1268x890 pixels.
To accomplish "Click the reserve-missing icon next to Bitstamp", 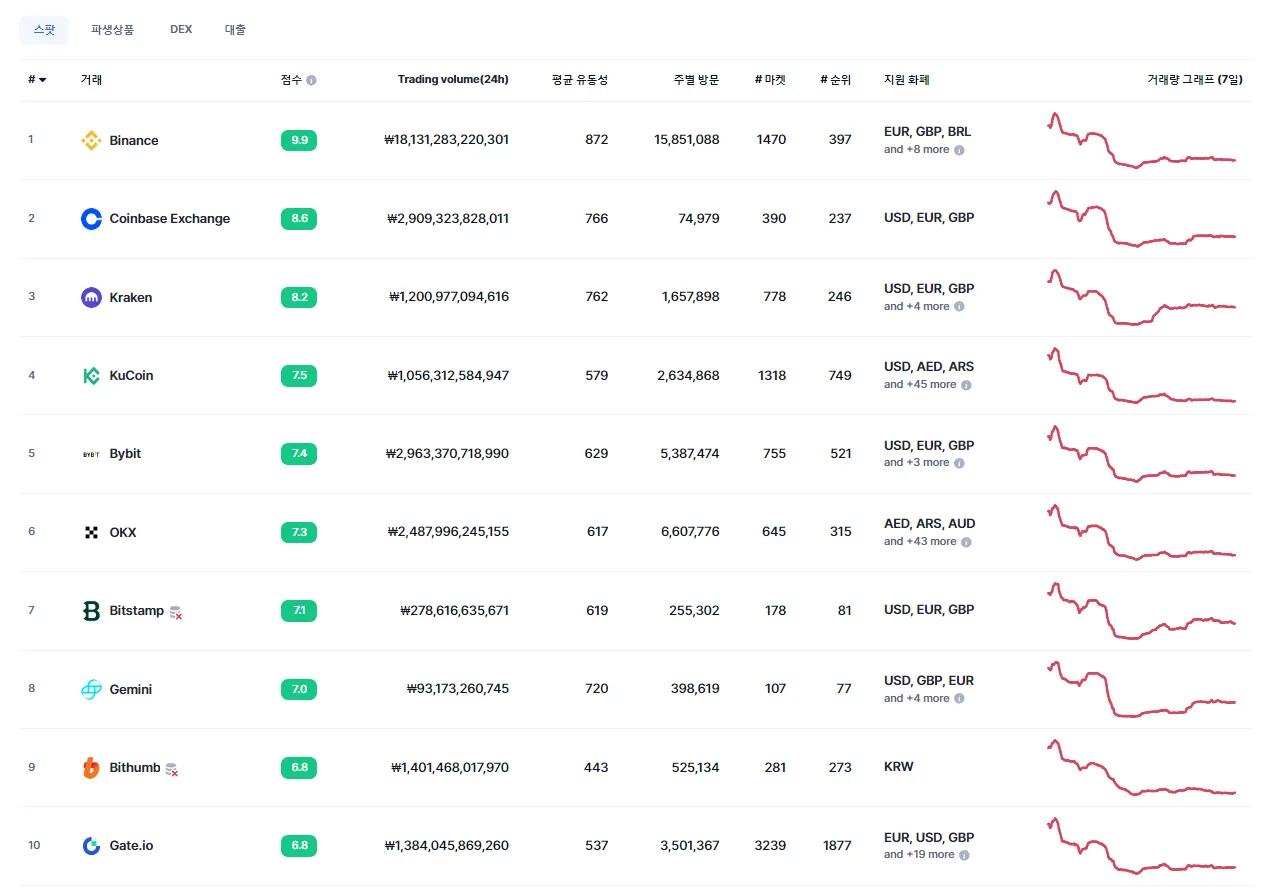I will tap(176, 612).
